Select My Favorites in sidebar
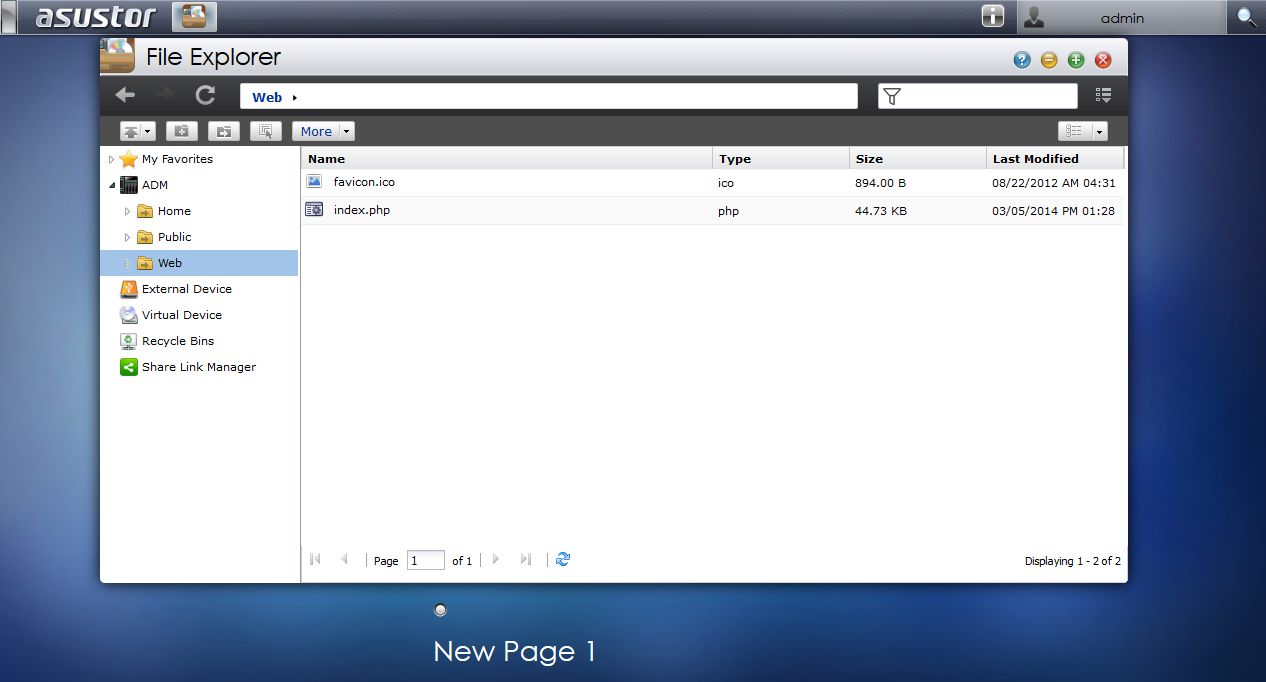The width and height of the screenshot is (1266, 682). click(x=177, y=159)
